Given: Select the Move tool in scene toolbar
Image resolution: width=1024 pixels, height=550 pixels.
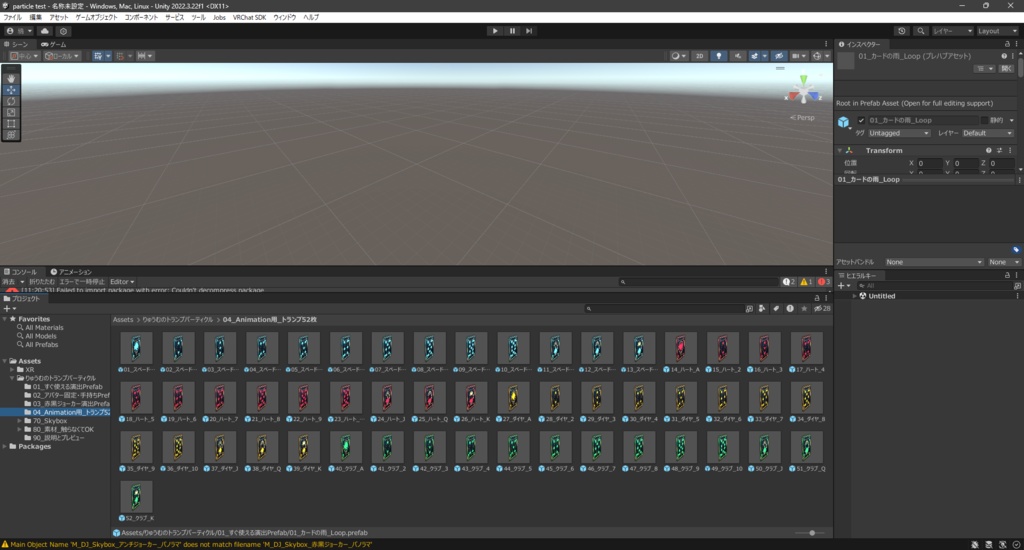Looking at the screenshot, I should tap(11, 90).
